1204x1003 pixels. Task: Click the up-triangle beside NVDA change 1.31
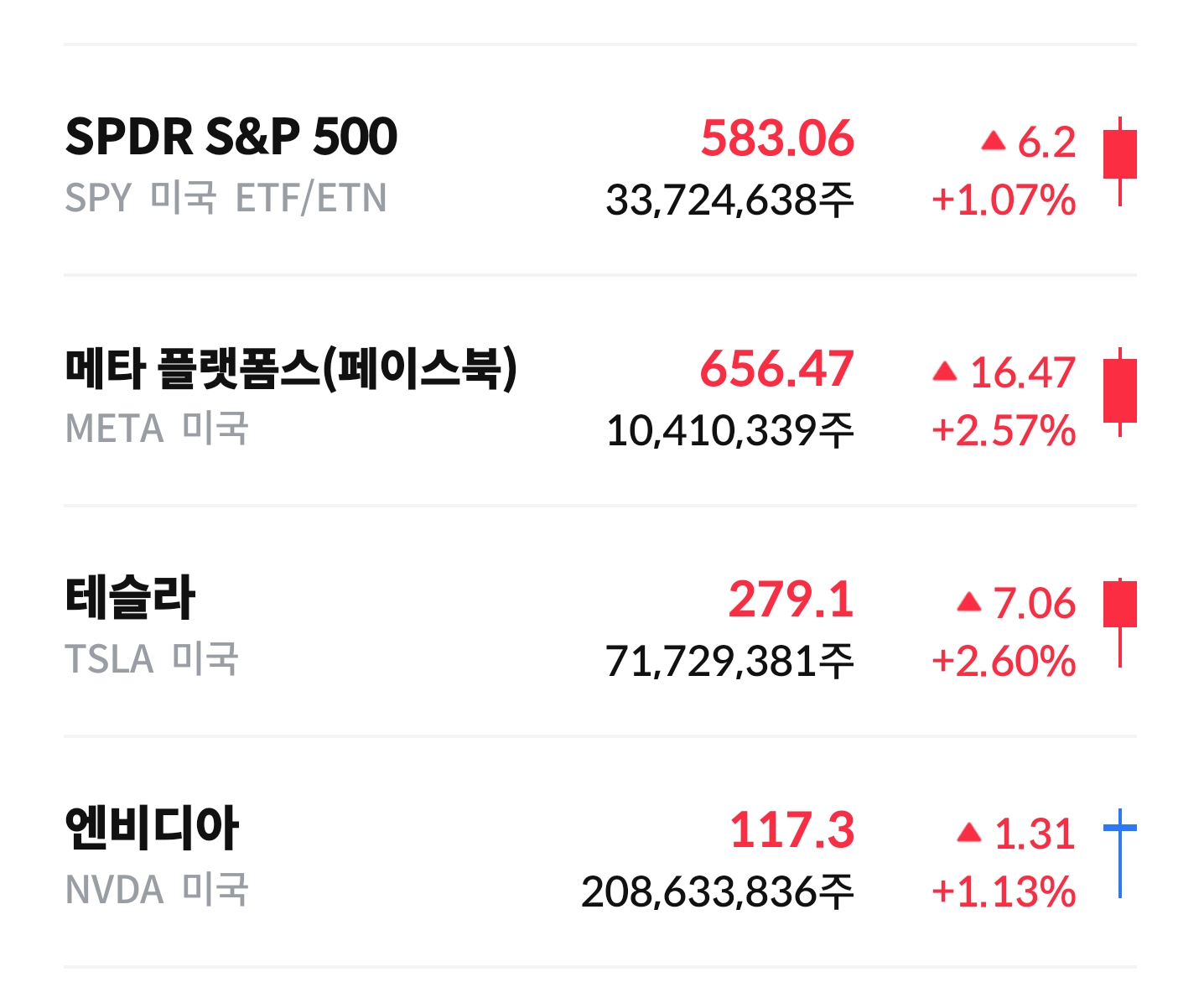[x=969, y=833]
